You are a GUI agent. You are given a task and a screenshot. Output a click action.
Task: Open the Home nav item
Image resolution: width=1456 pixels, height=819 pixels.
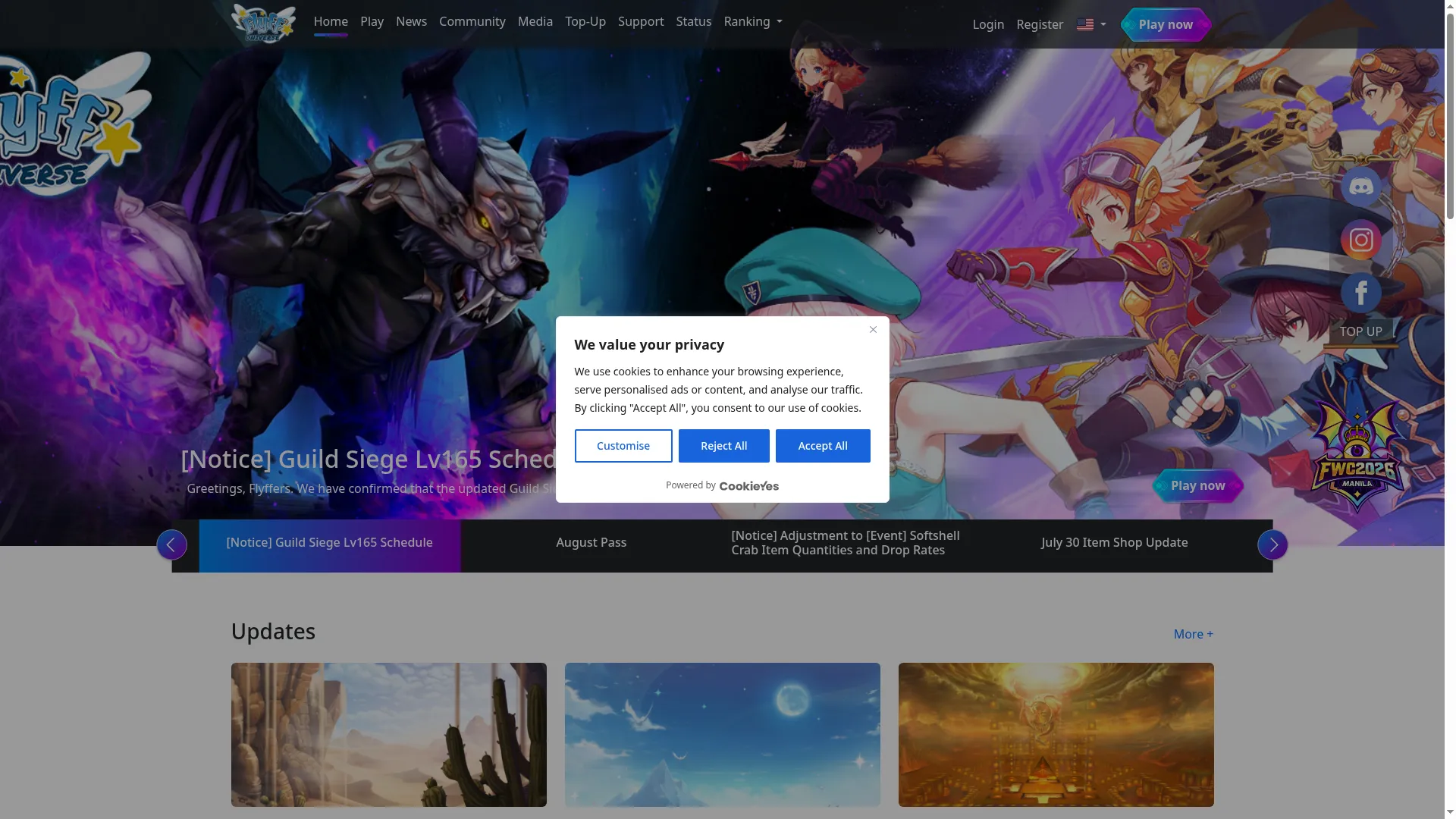[x=331, y=21]
